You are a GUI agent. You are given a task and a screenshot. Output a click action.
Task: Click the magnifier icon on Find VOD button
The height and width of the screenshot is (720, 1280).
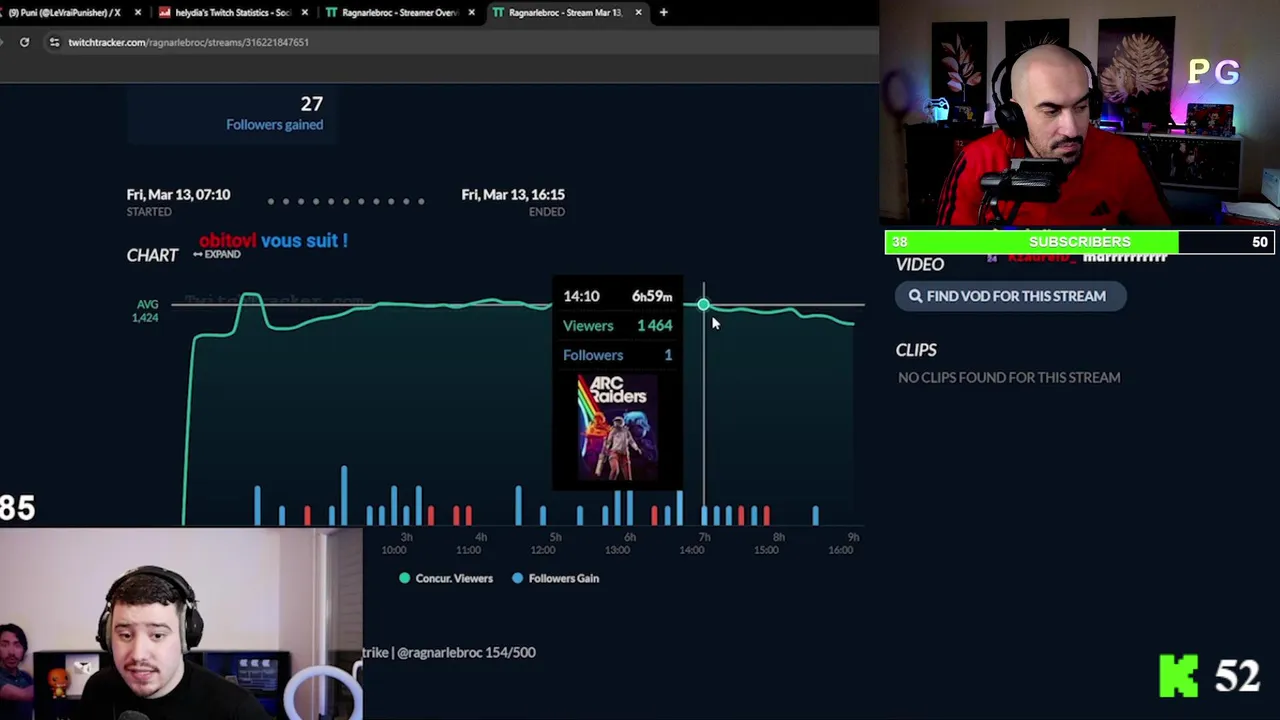[915, 296]
